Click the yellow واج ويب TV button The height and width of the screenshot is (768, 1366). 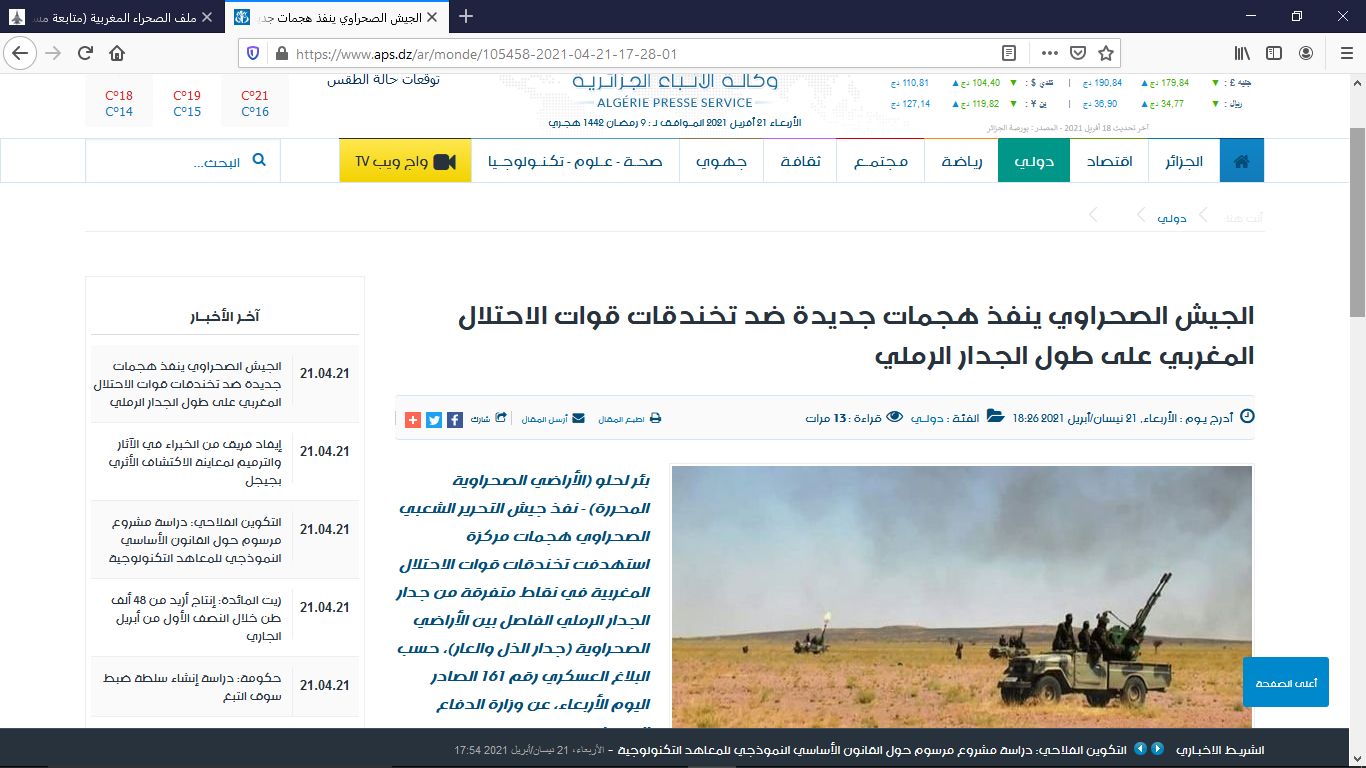[x=405, y=161]
